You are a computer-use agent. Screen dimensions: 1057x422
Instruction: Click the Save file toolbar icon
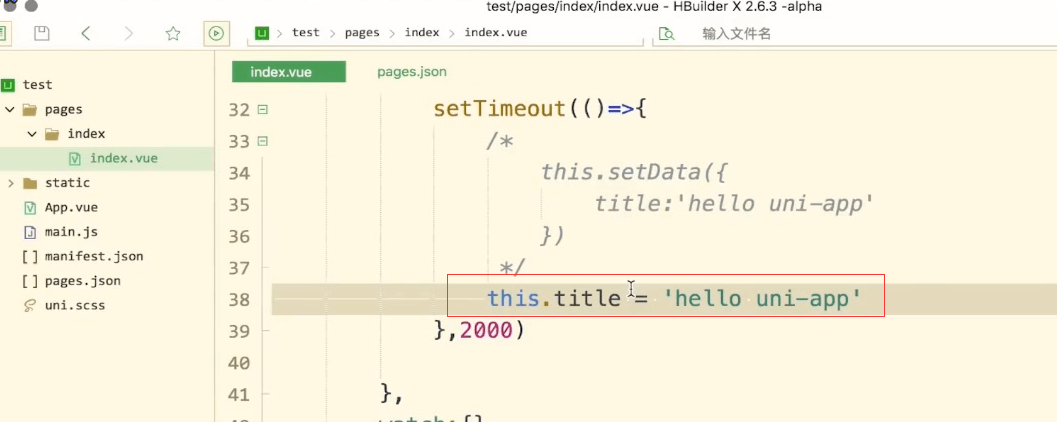[42, 33]
